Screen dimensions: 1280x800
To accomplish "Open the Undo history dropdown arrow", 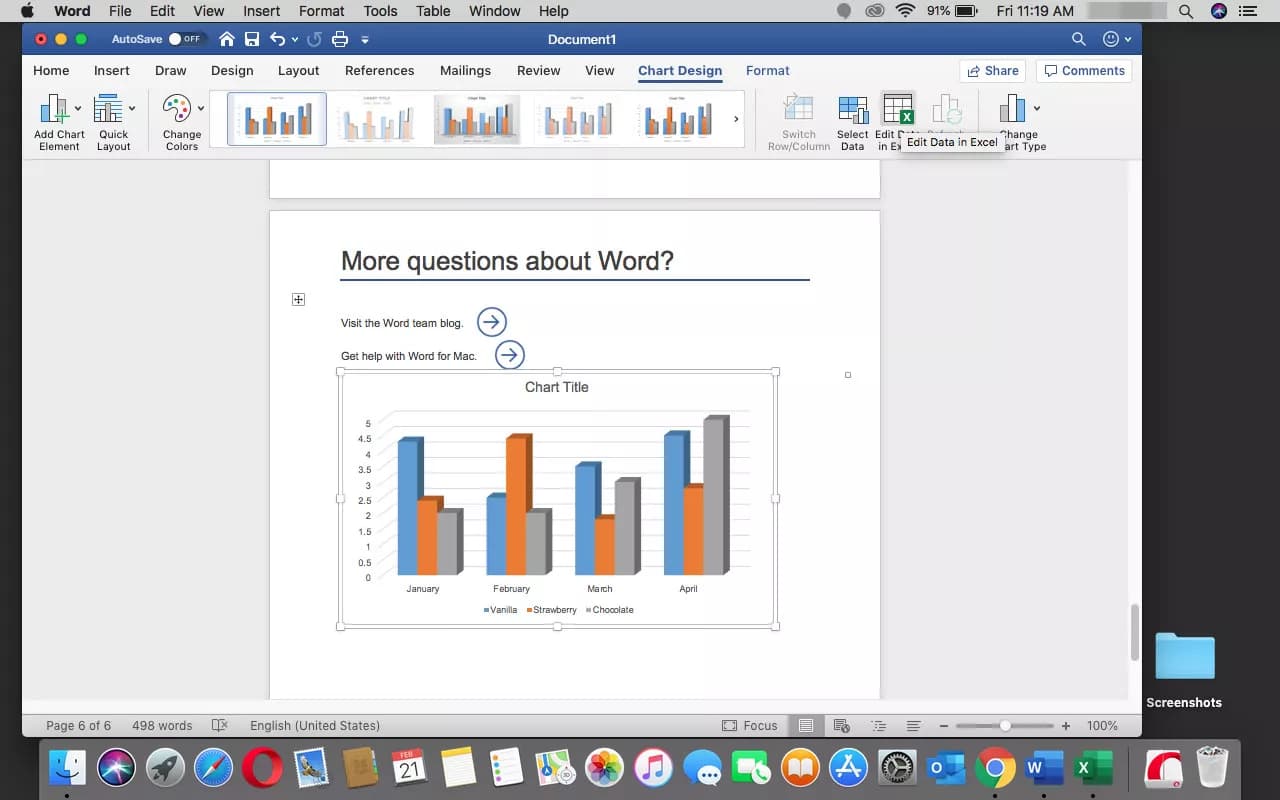I will 295,40.
